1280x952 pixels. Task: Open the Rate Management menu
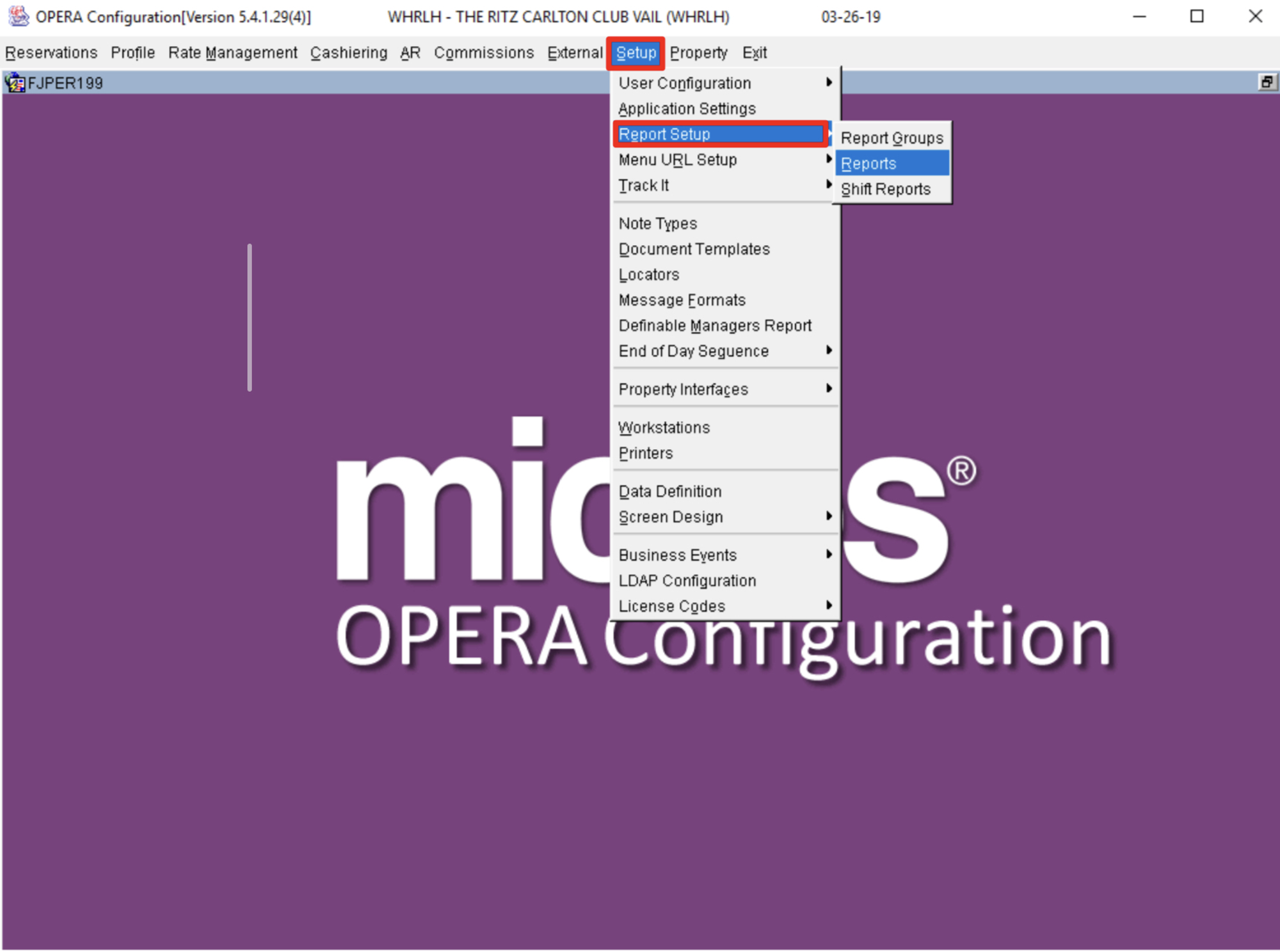tap(232, 52)
